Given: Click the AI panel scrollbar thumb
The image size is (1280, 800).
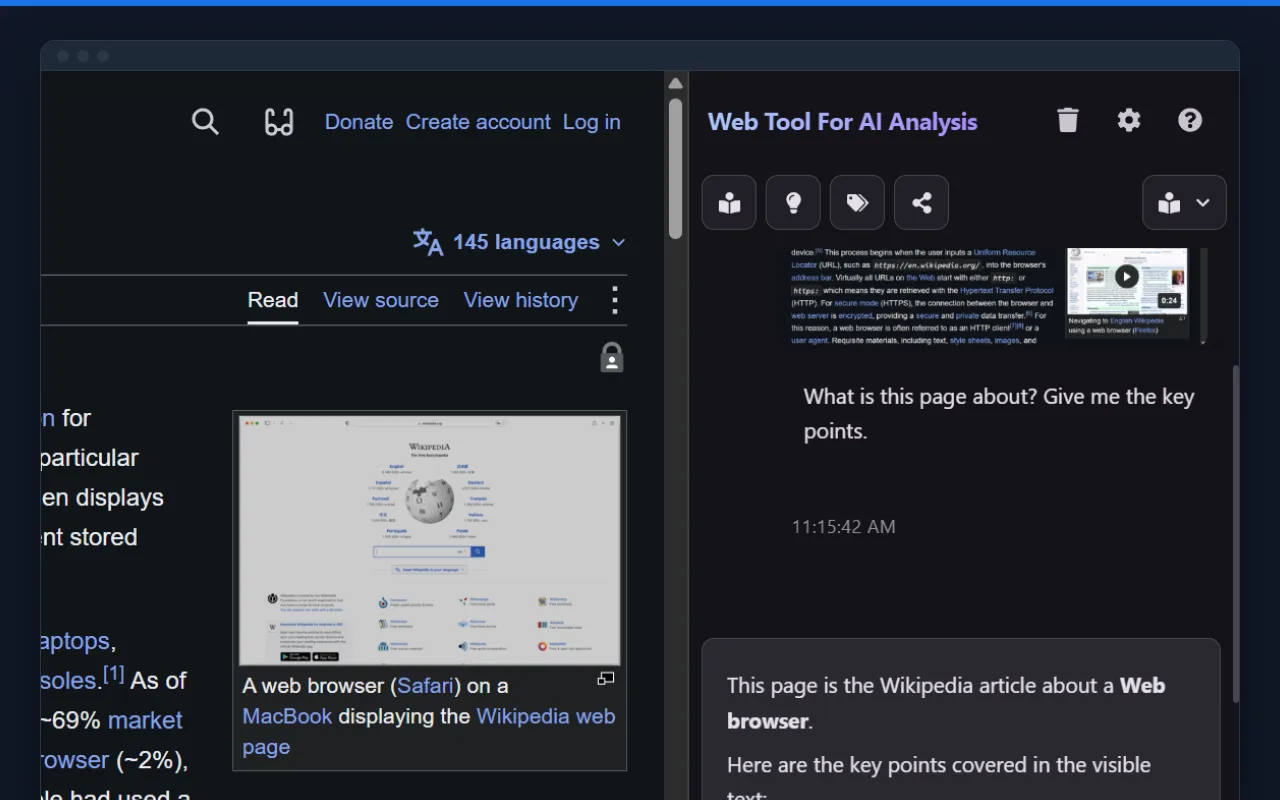Looking at the screenshot, I should [1235, 533].
